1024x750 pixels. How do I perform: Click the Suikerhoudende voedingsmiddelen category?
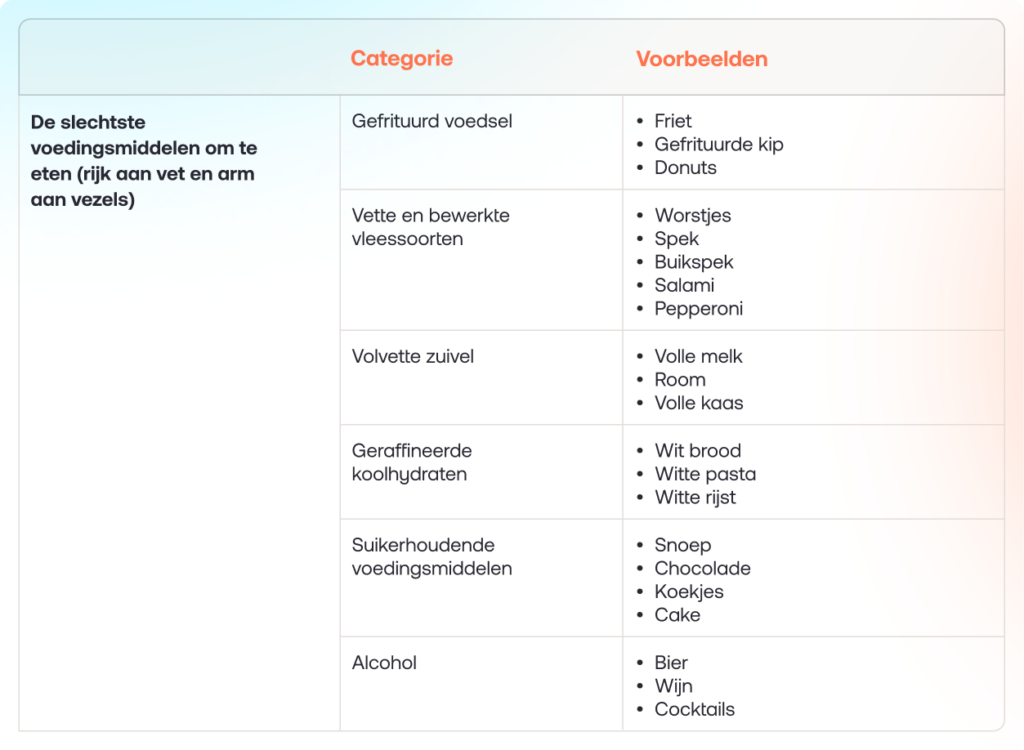click(x=432, y=557)
